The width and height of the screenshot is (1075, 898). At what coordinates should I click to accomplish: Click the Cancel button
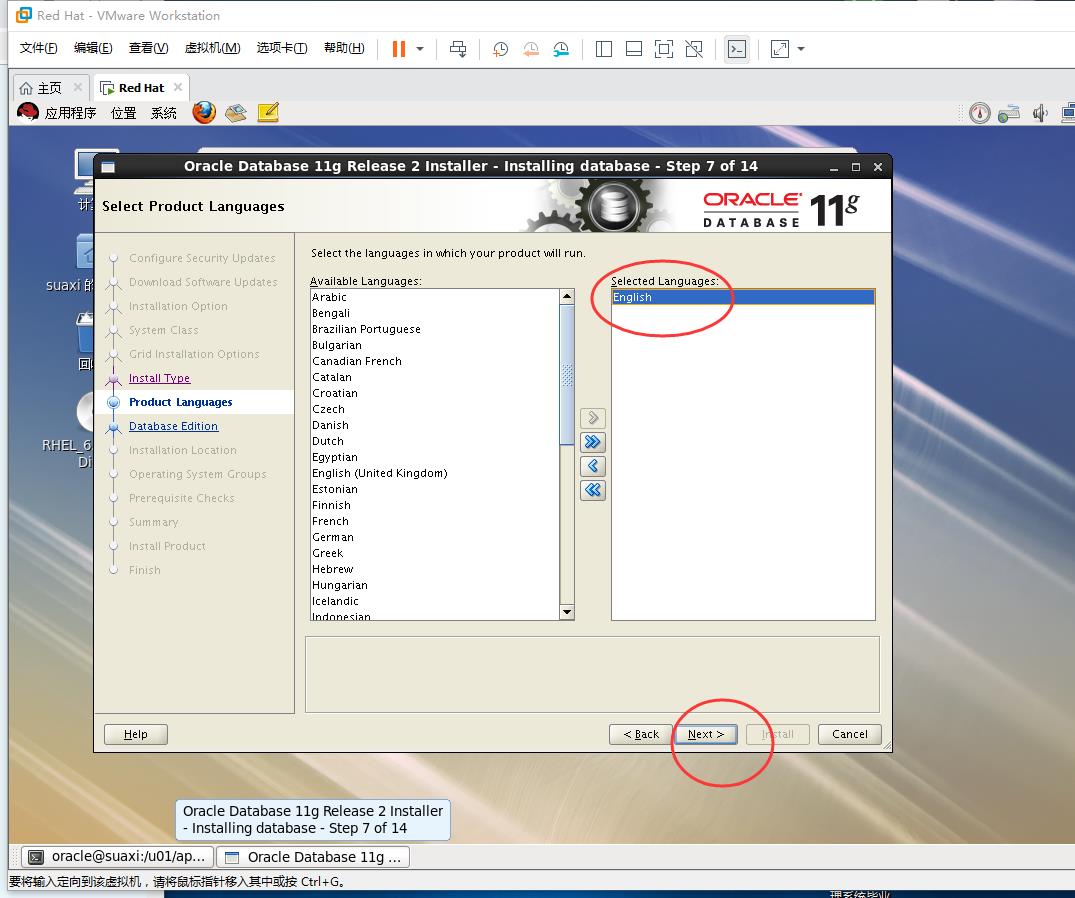(x=849, y=734)
